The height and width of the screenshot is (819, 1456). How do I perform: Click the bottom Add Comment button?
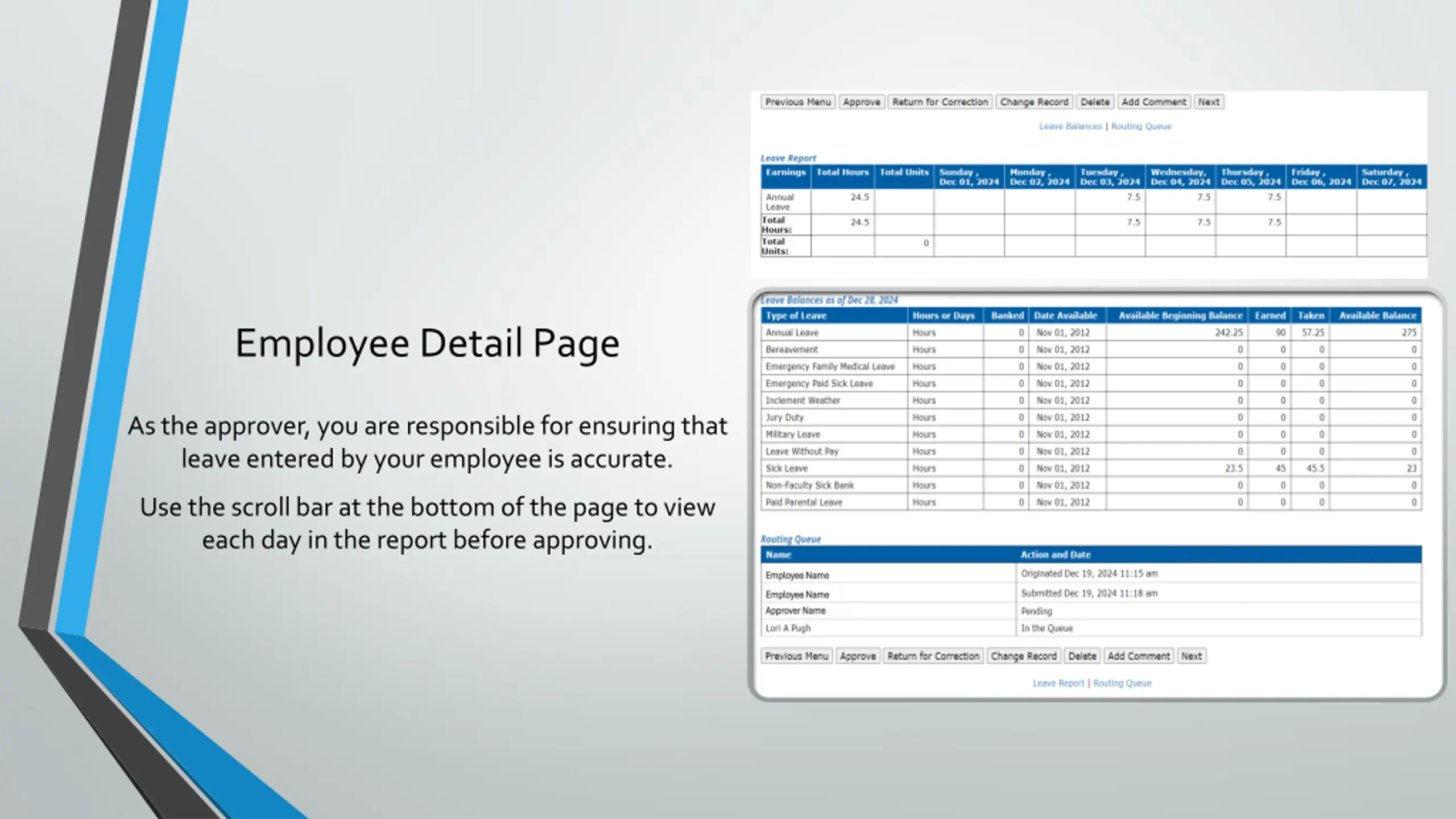pyautogui.click(x=1139, y=656)
